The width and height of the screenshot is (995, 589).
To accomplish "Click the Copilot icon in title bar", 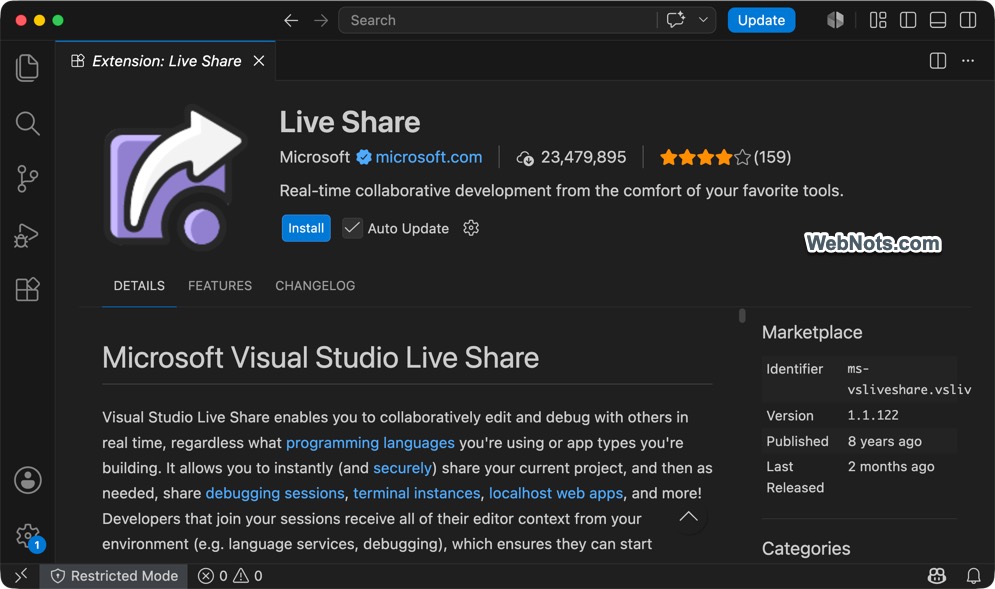I will (x=835, y=20).
